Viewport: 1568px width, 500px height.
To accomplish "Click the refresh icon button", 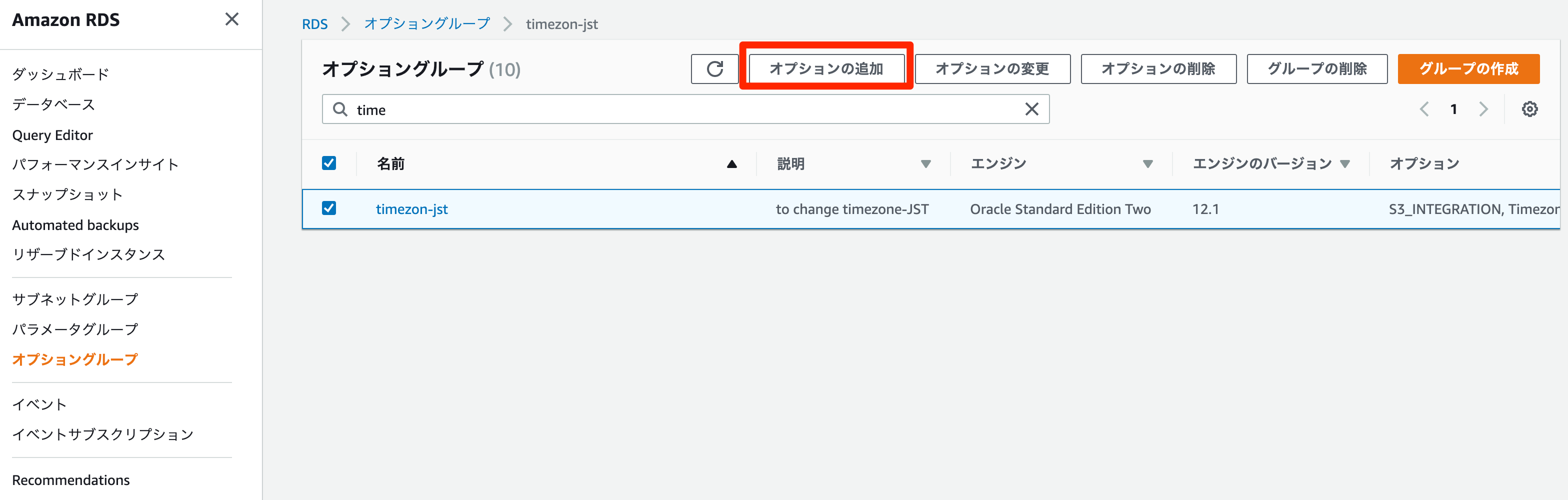I will (714, 69).
